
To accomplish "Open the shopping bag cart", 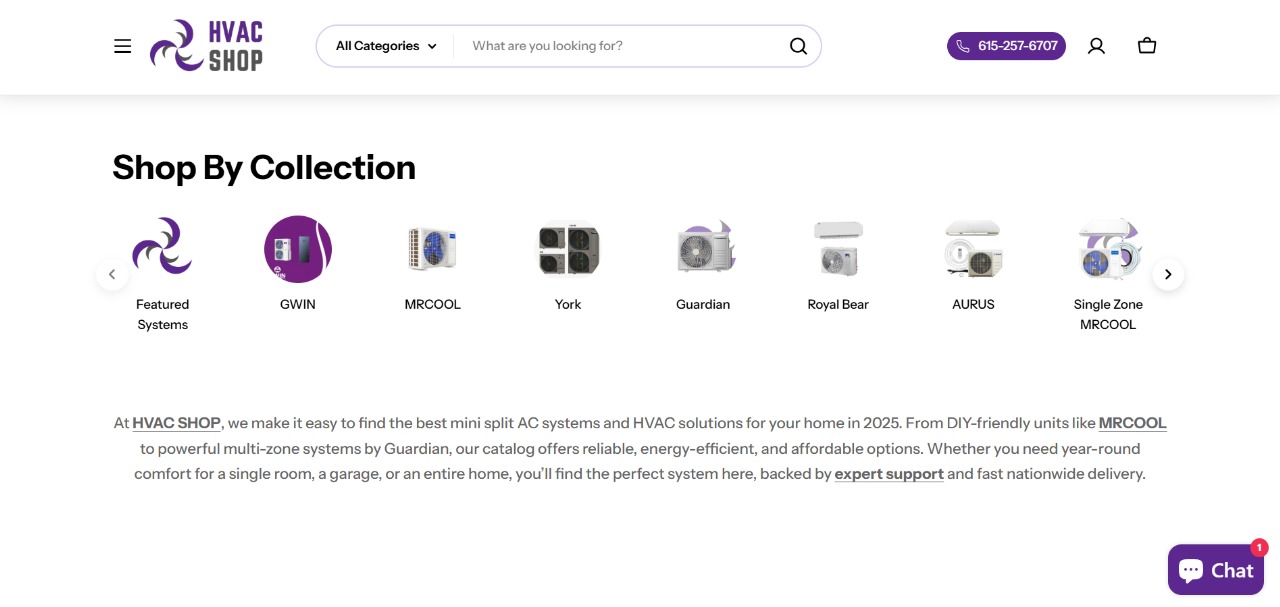I will coord(1147,46).
